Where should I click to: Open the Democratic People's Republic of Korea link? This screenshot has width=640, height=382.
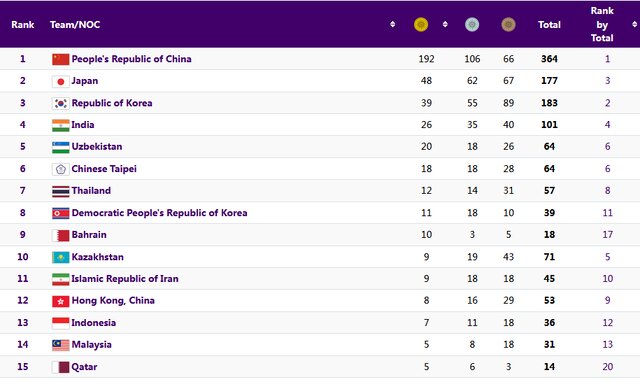(159, 213)
